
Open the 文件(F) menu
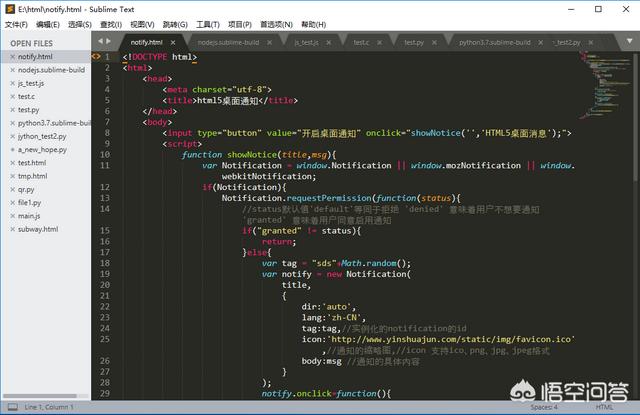click(x=17, y=24)
